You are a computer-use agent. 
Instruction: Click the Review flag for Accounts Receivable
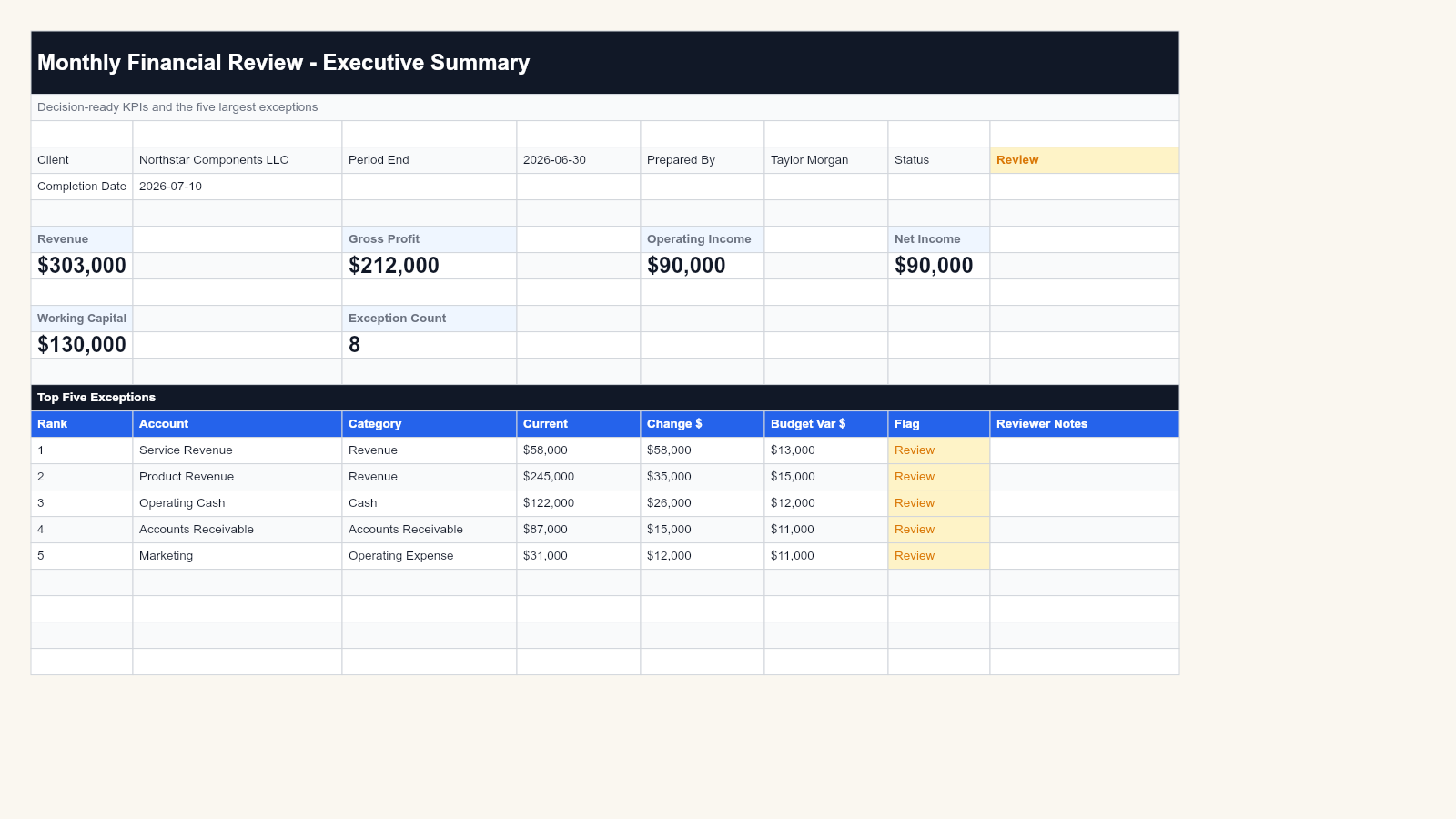pyautogui.click(x=939, y=530)
